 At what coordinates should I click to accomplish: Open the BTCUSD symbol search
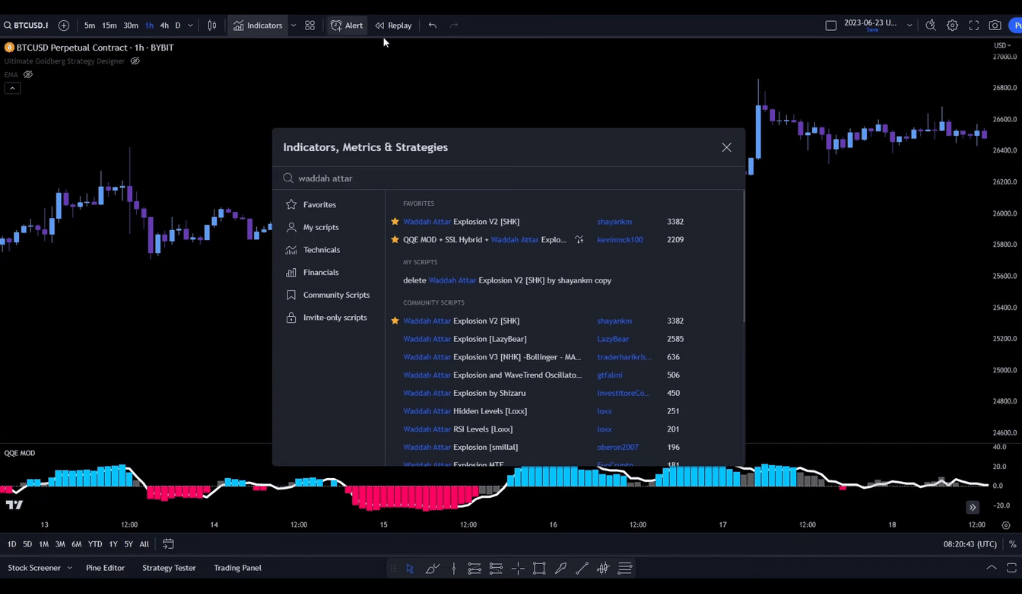[x=26, y=25]
